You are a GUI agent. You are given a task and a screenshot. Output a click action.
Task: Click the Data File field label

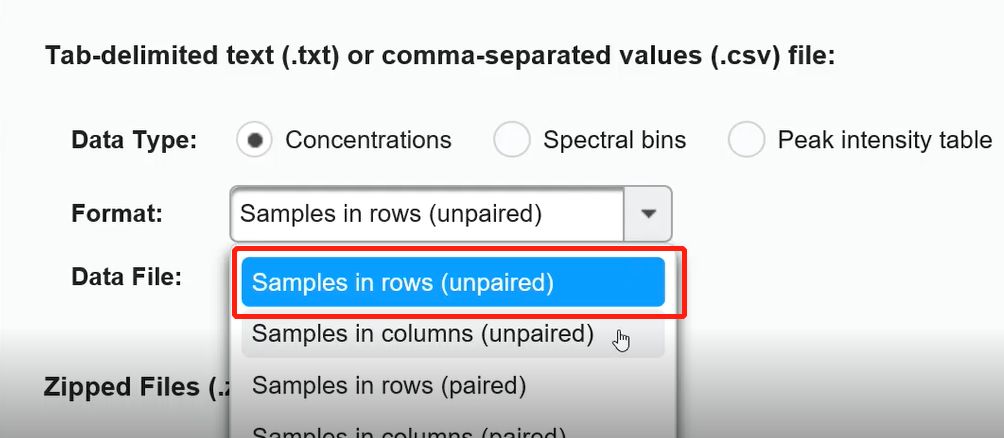(126, 276)
